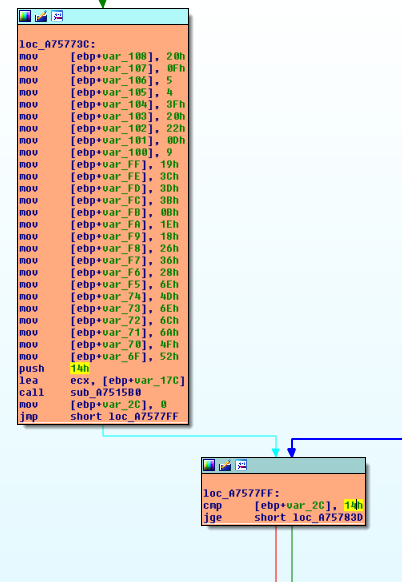Click the node color icon of loc_A7577FF block
The height and width of the screenshot is (582, 402).
click(x=209, y=465)
